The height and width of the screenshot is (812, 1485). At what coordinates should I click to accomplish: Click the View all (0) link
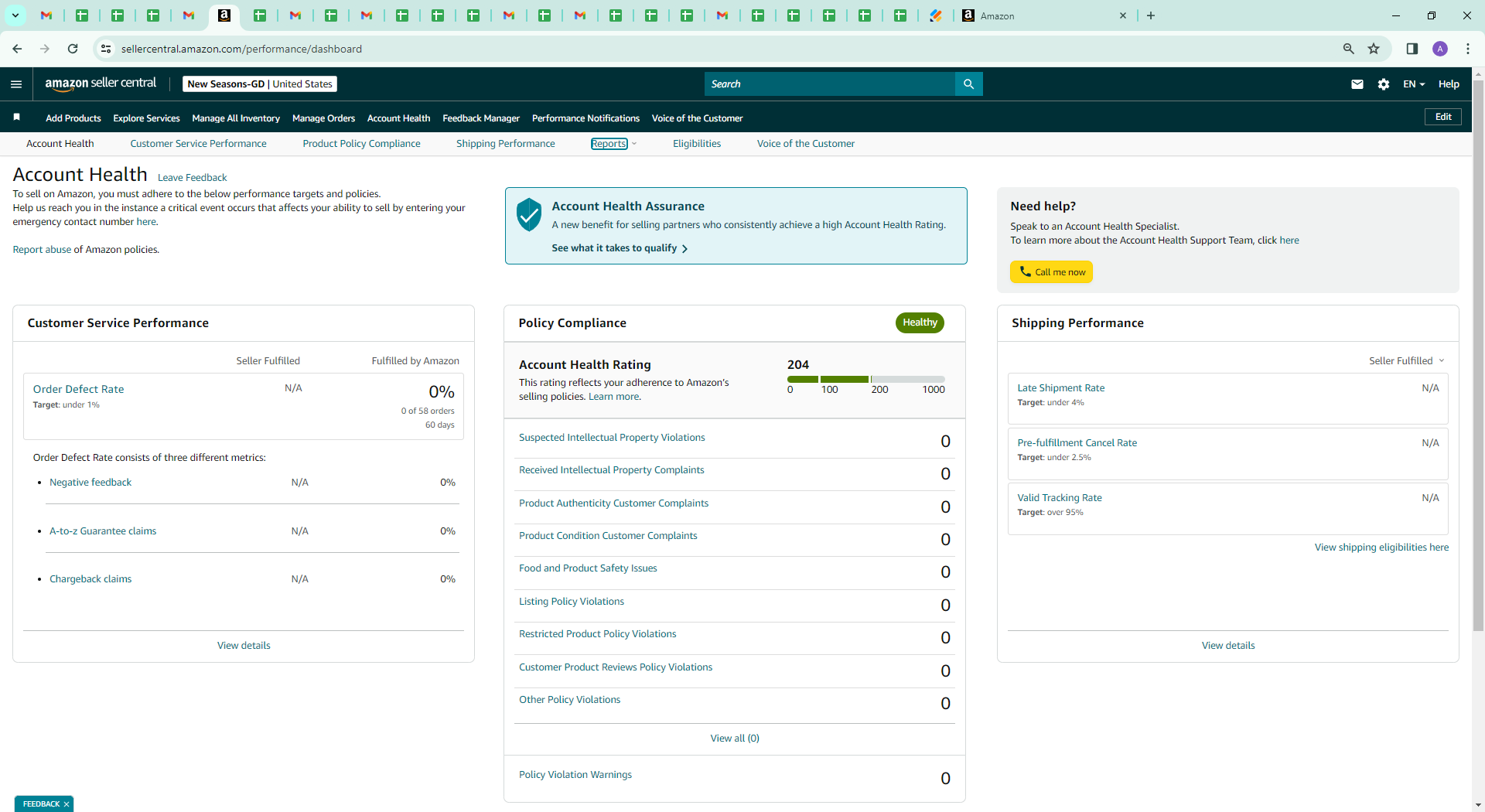pyautogui.click(x=735, y=739)
